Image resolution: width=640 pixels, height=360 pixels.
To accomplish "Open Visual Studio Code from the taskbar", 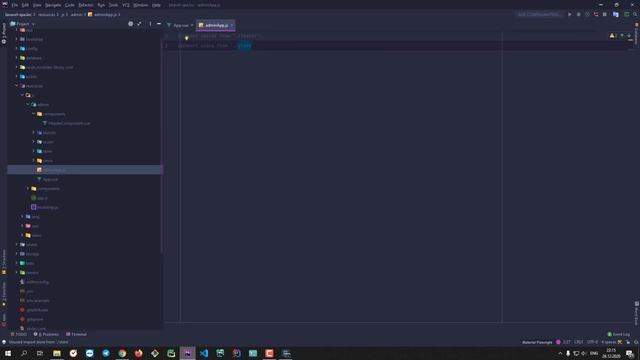I will coord(204,353).
